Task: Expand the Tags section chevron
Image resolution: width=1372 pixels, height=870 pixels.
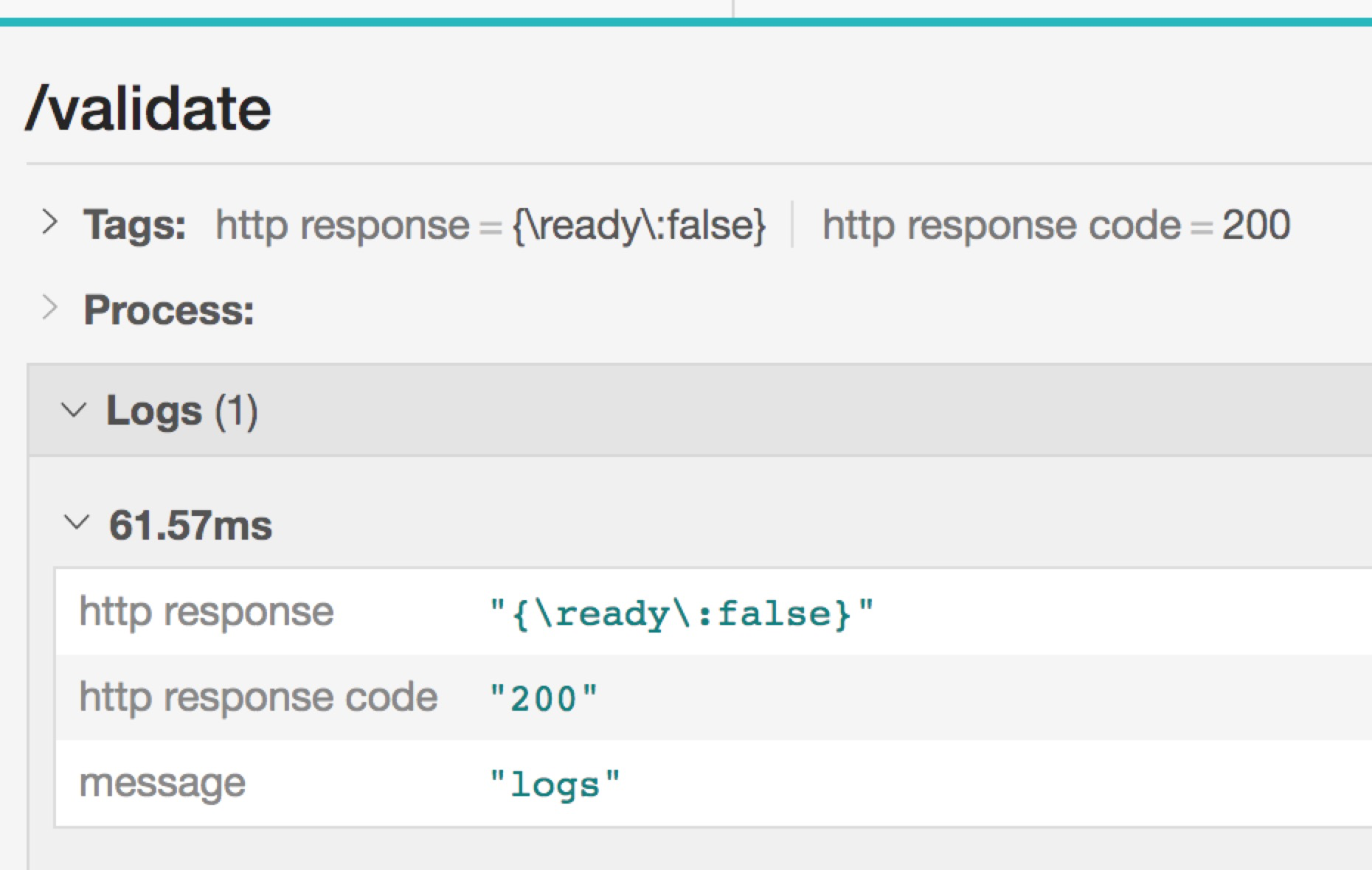Action: pos(49,222)
